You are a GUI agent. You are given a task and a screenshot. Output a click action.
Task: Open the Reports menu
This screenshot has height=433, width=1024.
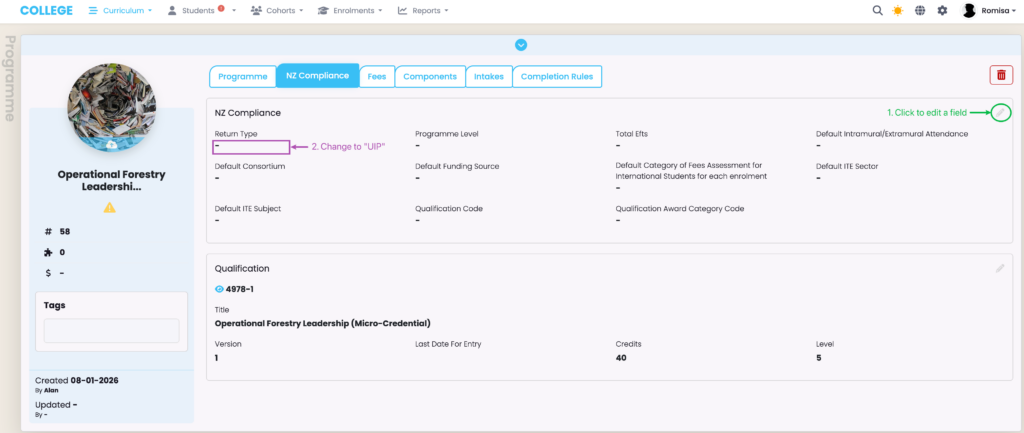pos(422,11)
